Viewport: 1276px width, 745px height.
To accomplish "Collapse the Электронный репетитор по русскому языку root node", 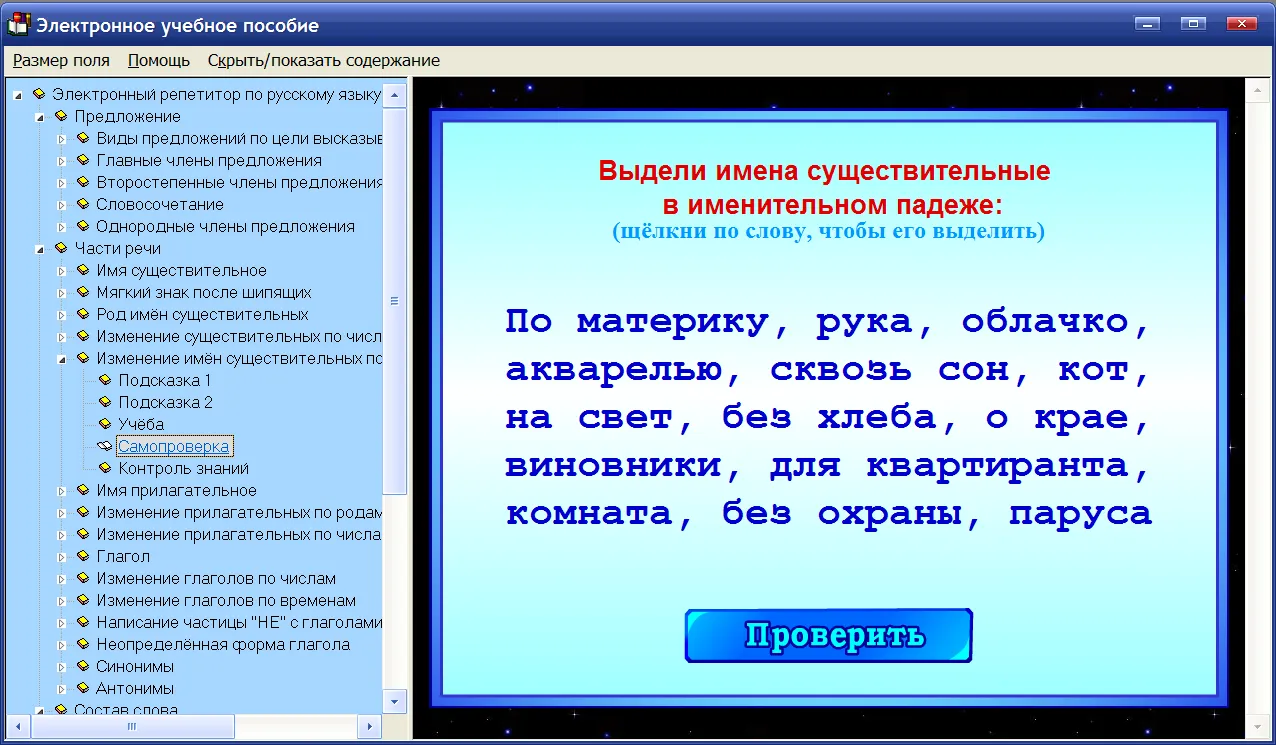I will [17, 94].
